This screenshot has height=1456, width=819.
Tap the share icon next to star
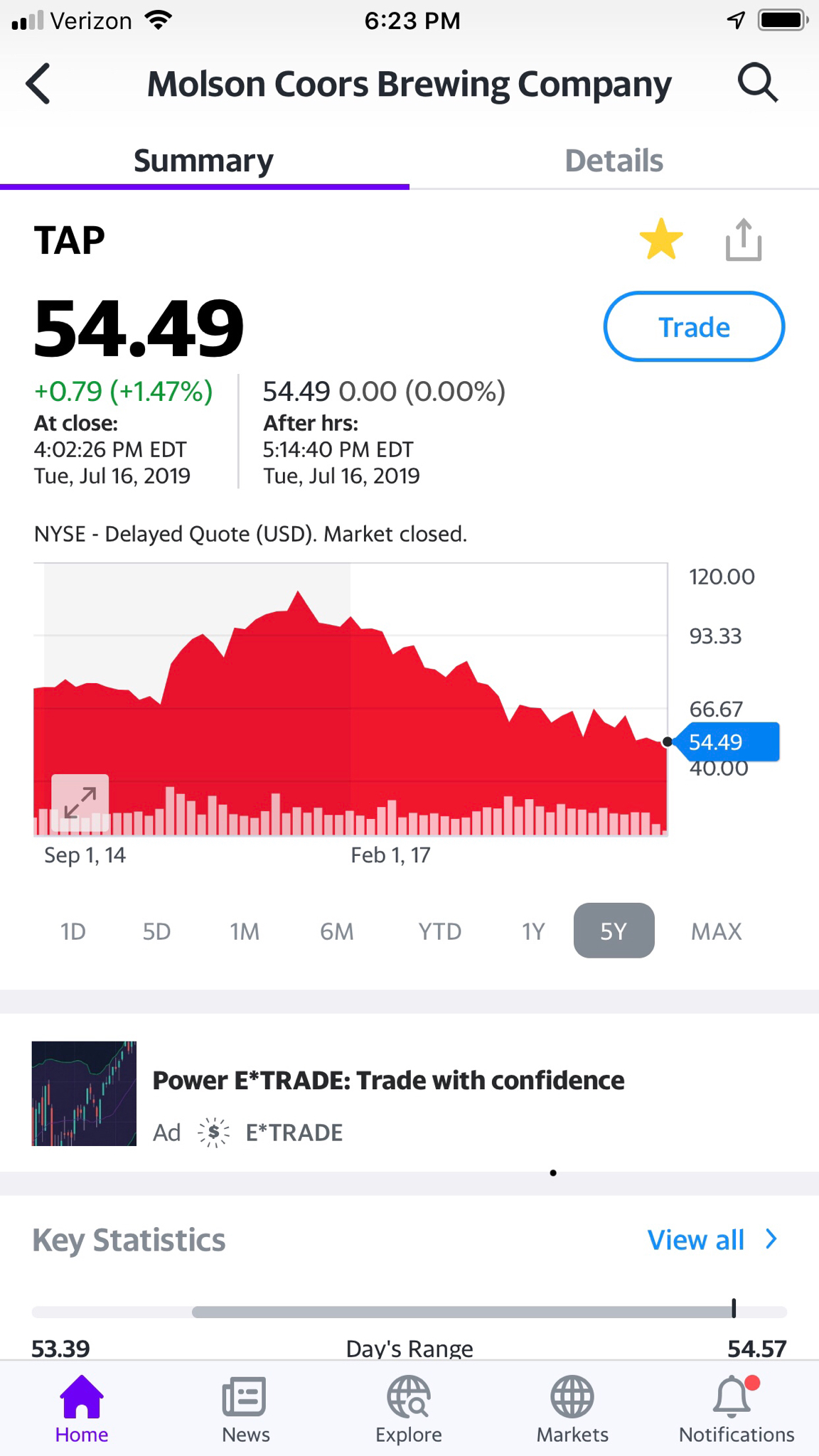coord(744,240)
